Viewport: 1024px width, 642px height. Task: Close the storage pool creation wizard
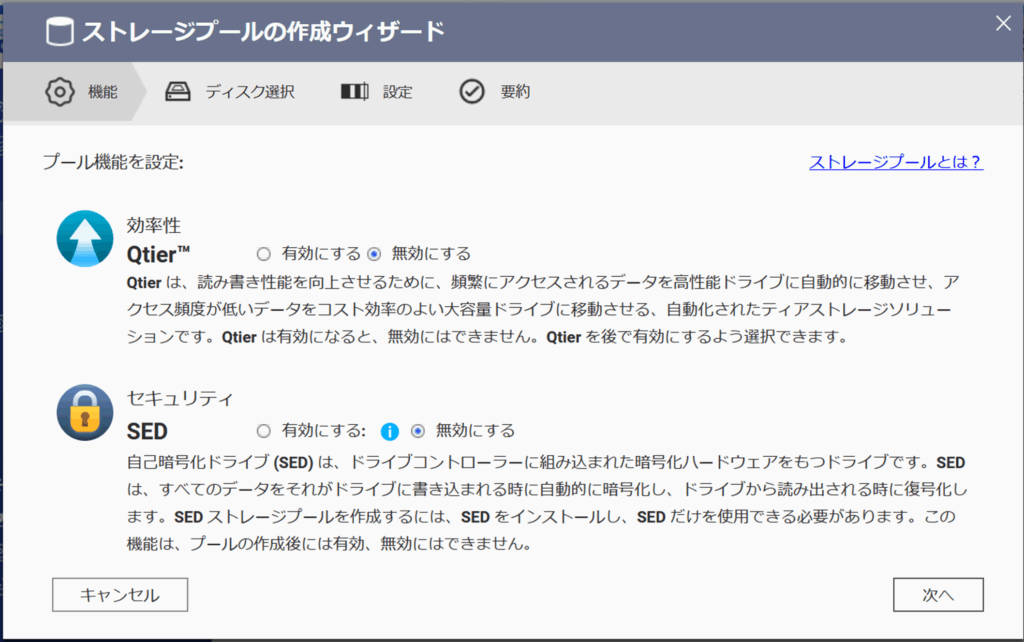click(1003, 25)
